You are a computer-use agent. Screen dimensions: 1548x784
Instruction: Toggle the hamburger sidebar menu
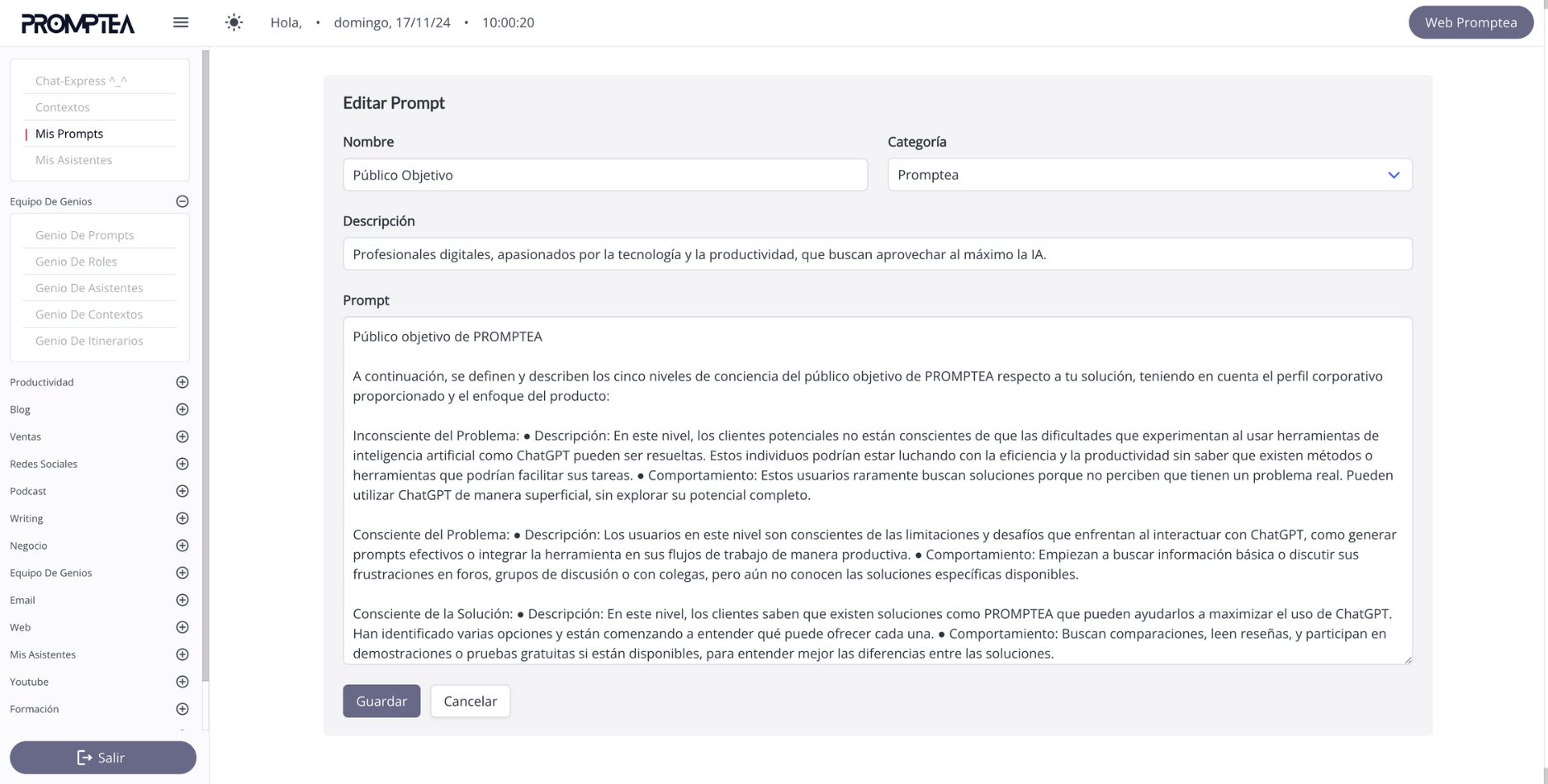coord(181,22)
